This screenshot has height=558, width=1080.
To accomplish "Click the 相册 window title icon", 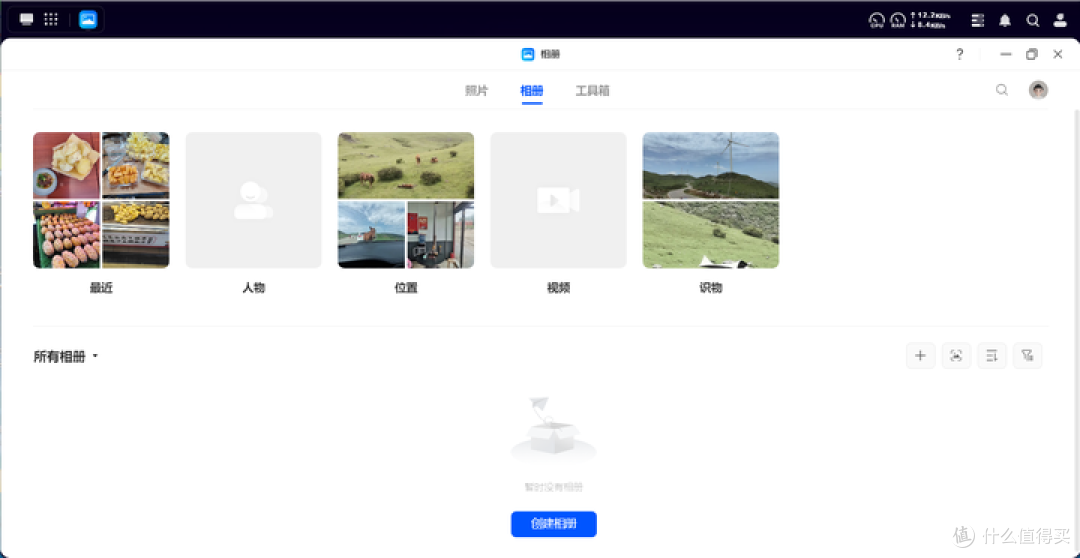I will click(528, 54).
